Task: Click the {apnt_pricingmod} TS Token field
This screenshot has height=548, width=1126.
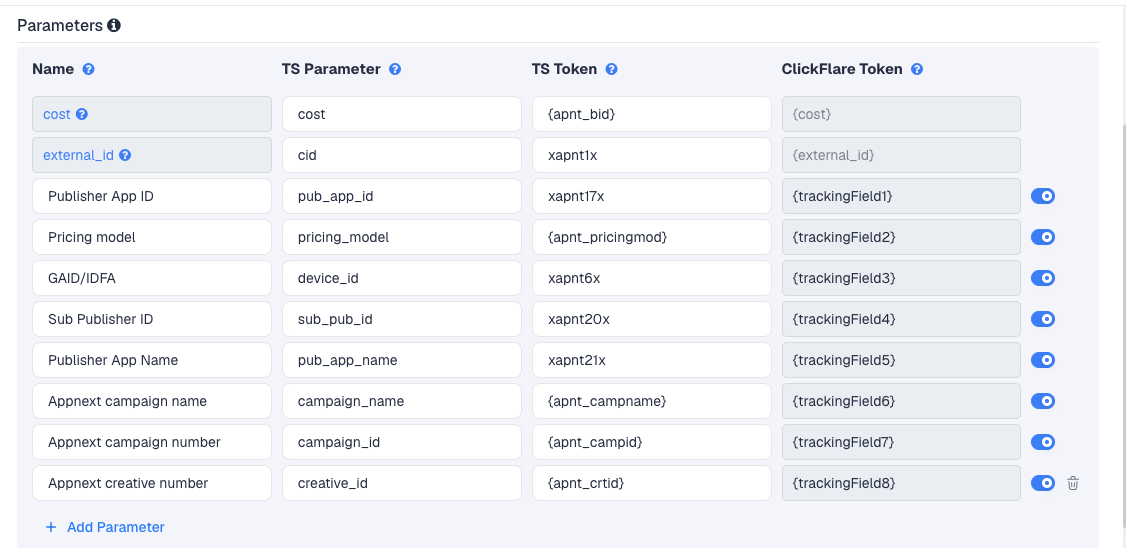Action: [651, 237]
